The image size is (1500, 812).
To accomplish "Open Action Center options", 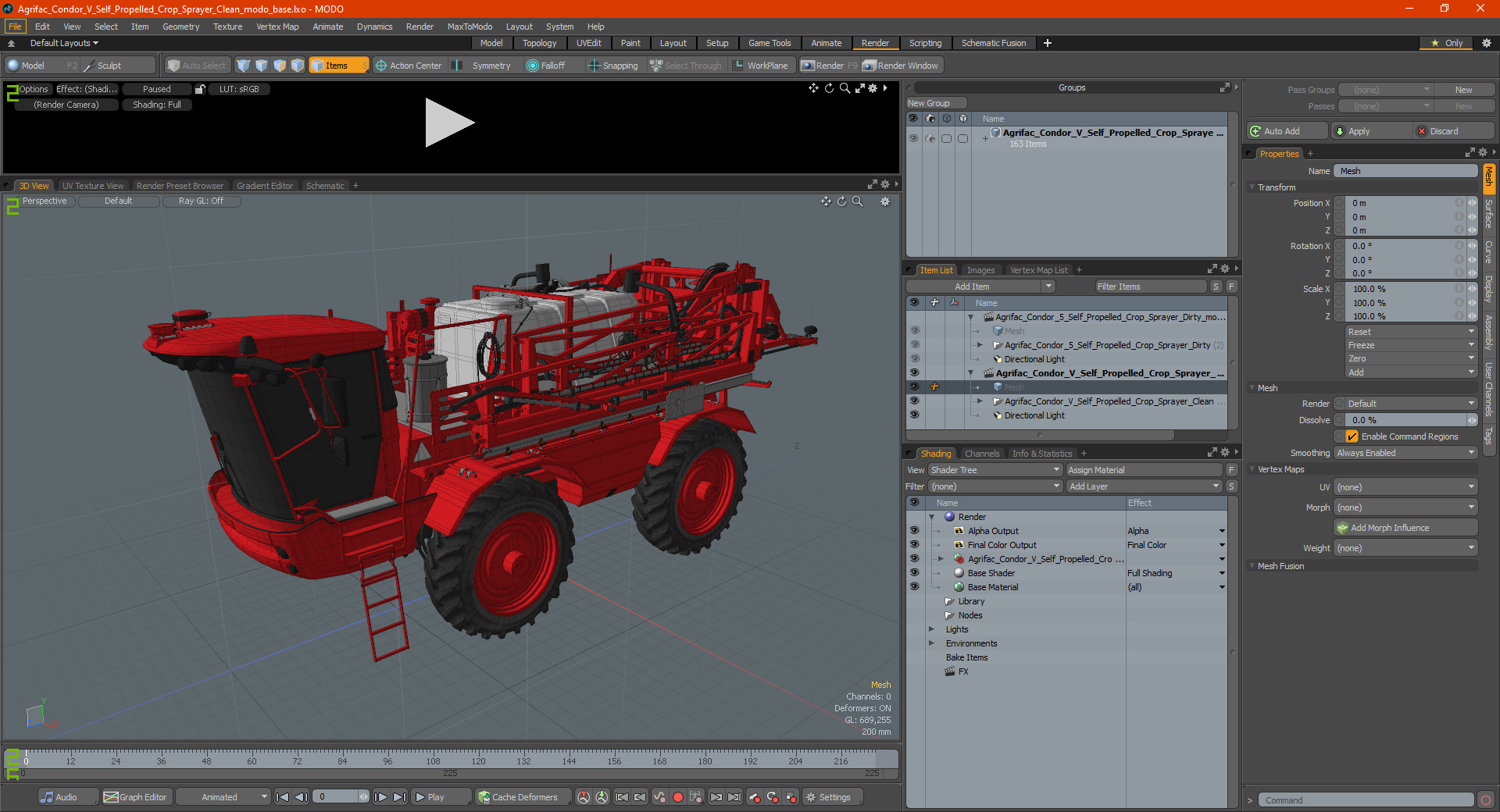I will pyautogui.click(x=409, y=66).
